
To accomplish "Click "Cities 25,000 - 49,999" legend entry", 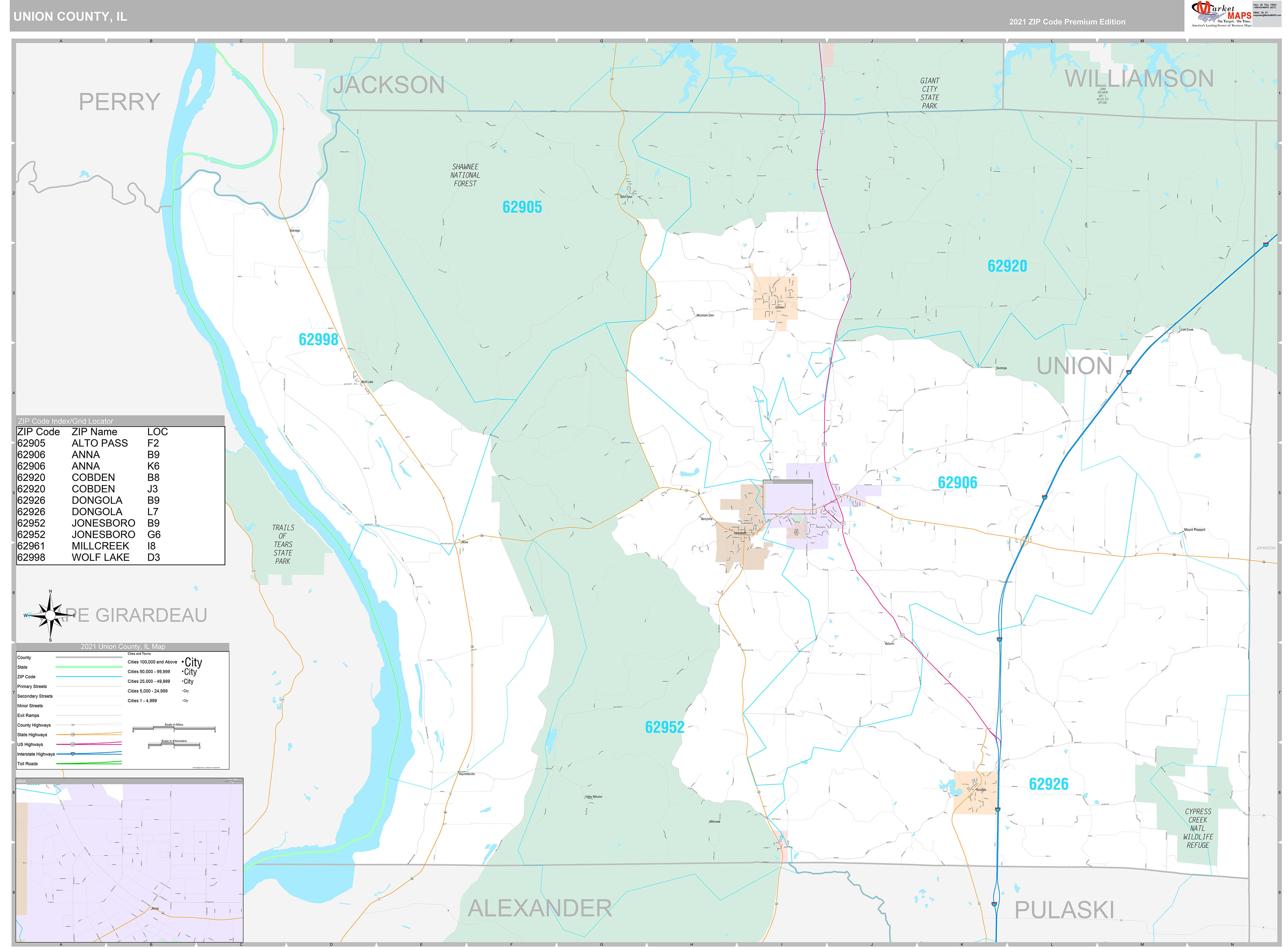I will click(149, 682).
